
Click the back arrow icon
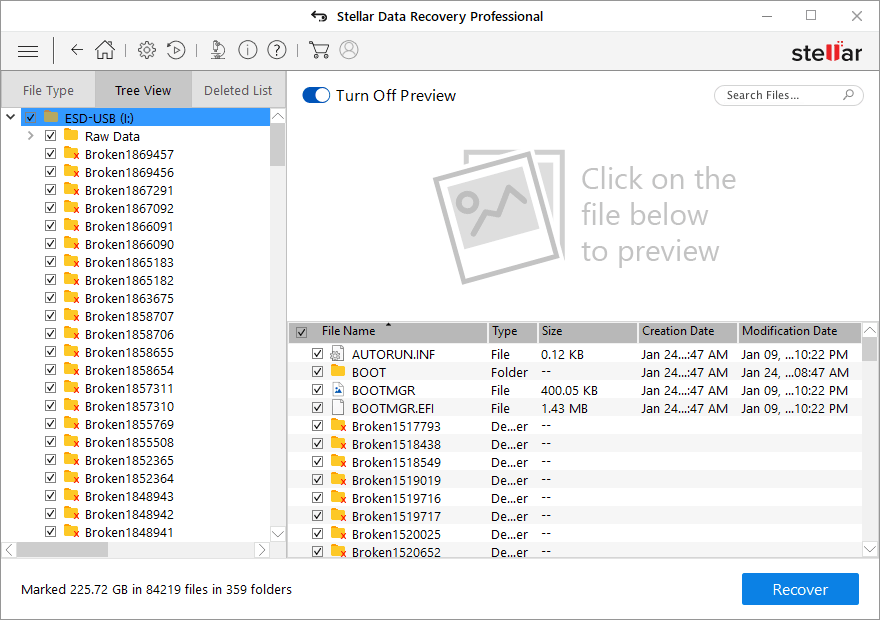[x=77, y=50]
